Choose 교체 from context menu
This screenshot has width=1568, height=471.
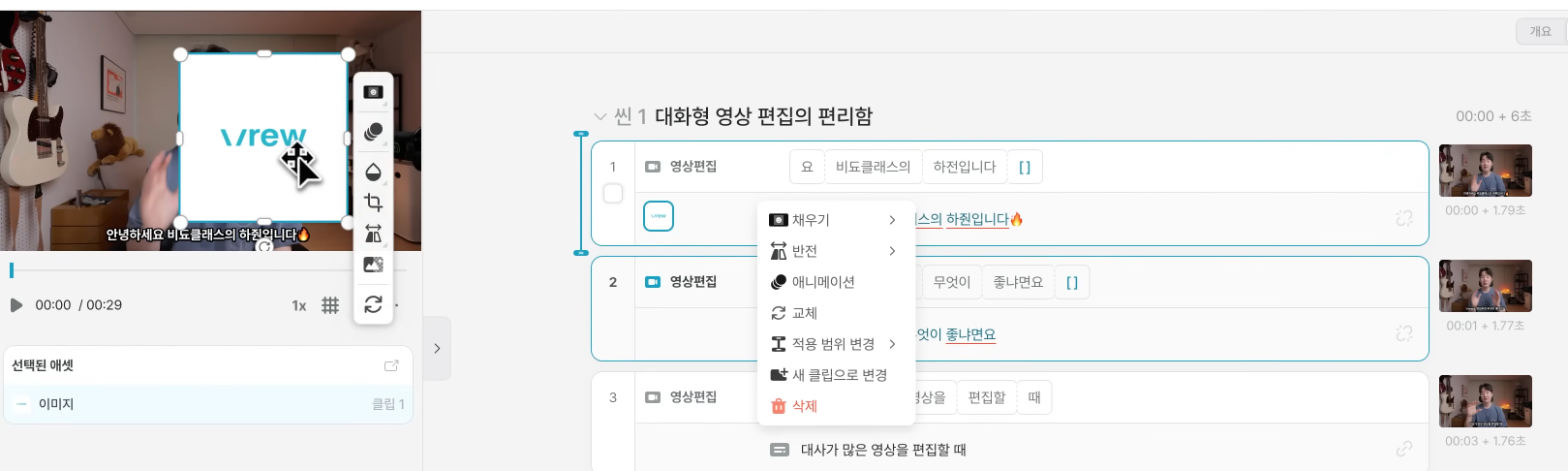click(x=836, y=313)
